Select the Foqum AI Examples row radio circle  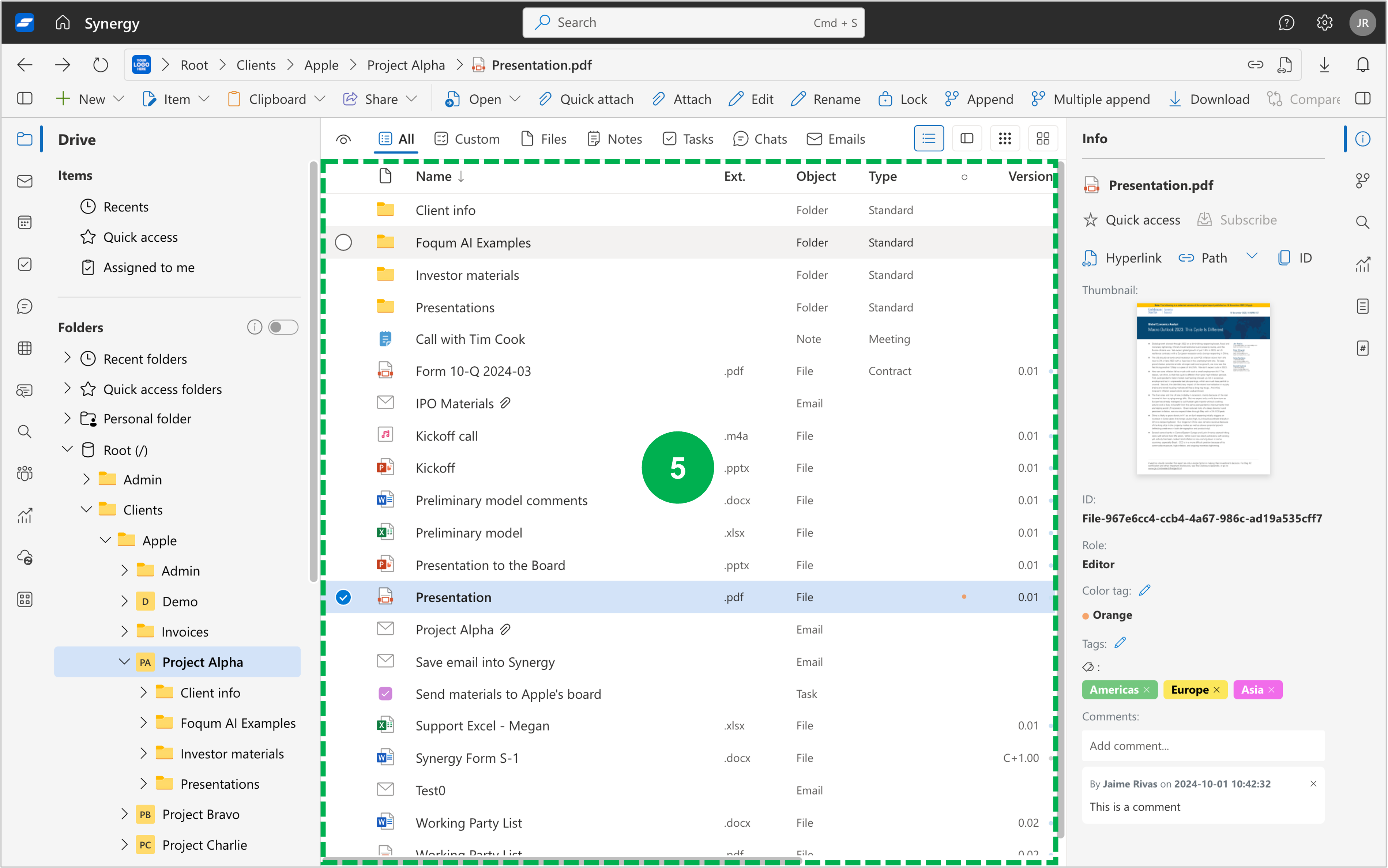[343, 242]
